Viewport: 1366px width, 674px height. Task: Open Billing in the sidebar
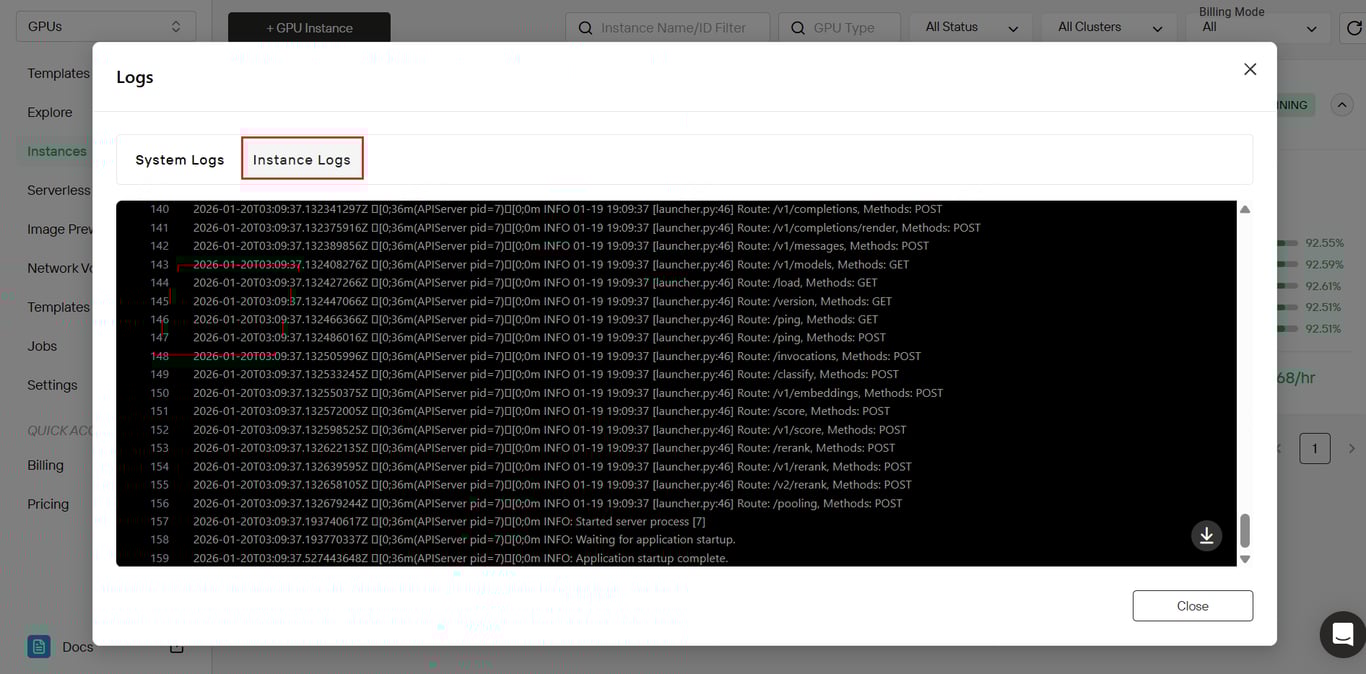click(45, 465)
